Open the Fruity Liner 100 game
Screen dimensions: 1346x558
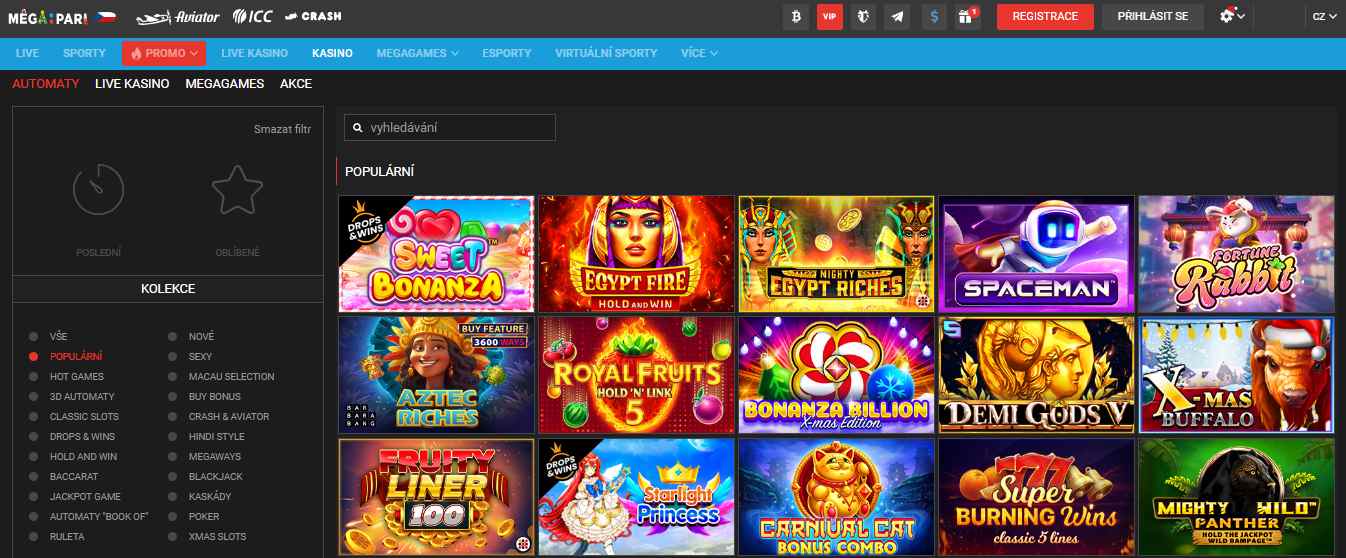point(436,497)
